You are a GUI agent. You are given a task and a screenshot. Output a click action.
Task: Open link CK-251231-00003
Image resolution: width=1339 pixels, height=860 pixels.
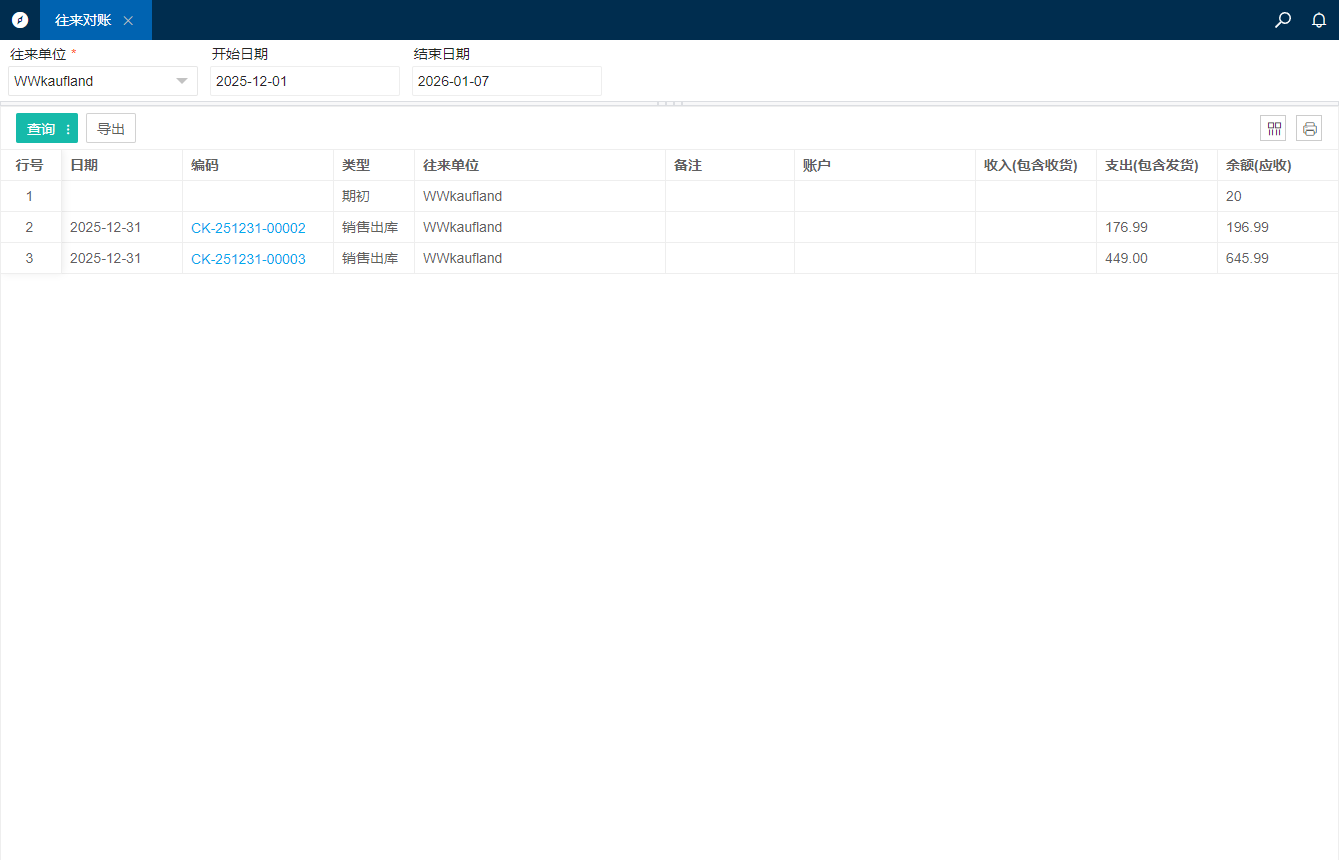pos(248,259)
